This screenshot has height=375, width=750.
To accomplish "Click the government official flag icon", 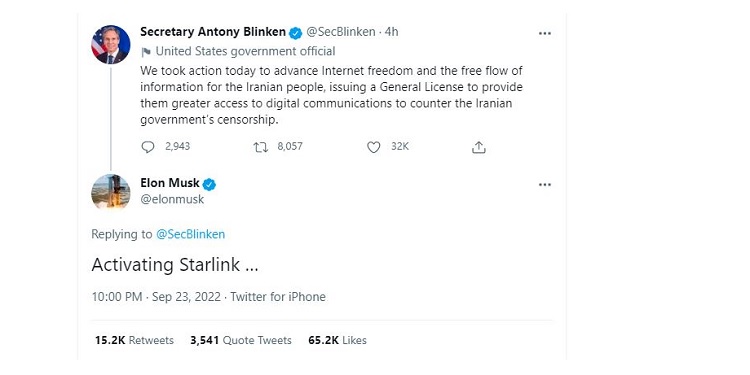I will (146, 52).
